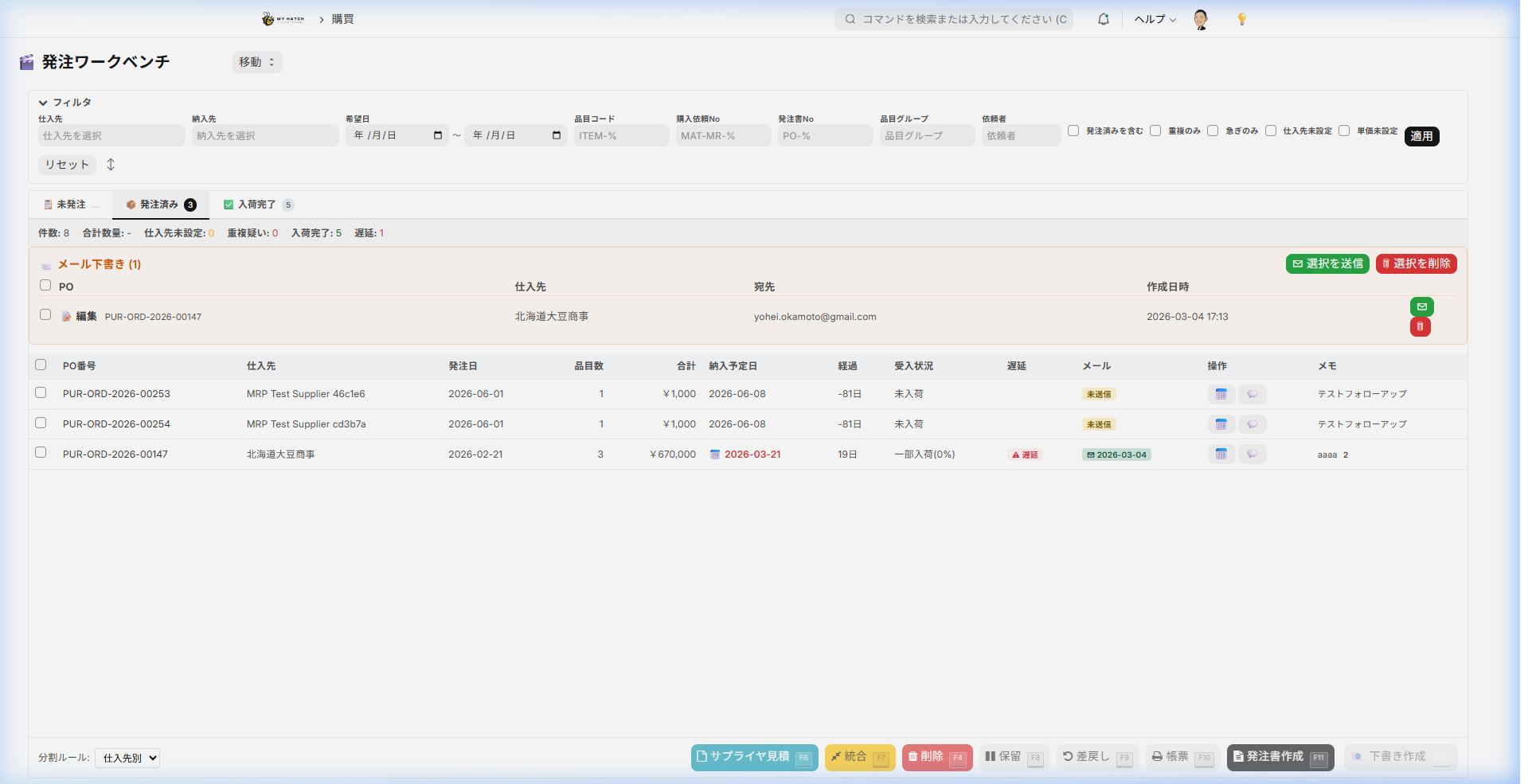Click the 品目コード input field
Image resolution: width=1532 pixels, height=784 pixels.
621,136
